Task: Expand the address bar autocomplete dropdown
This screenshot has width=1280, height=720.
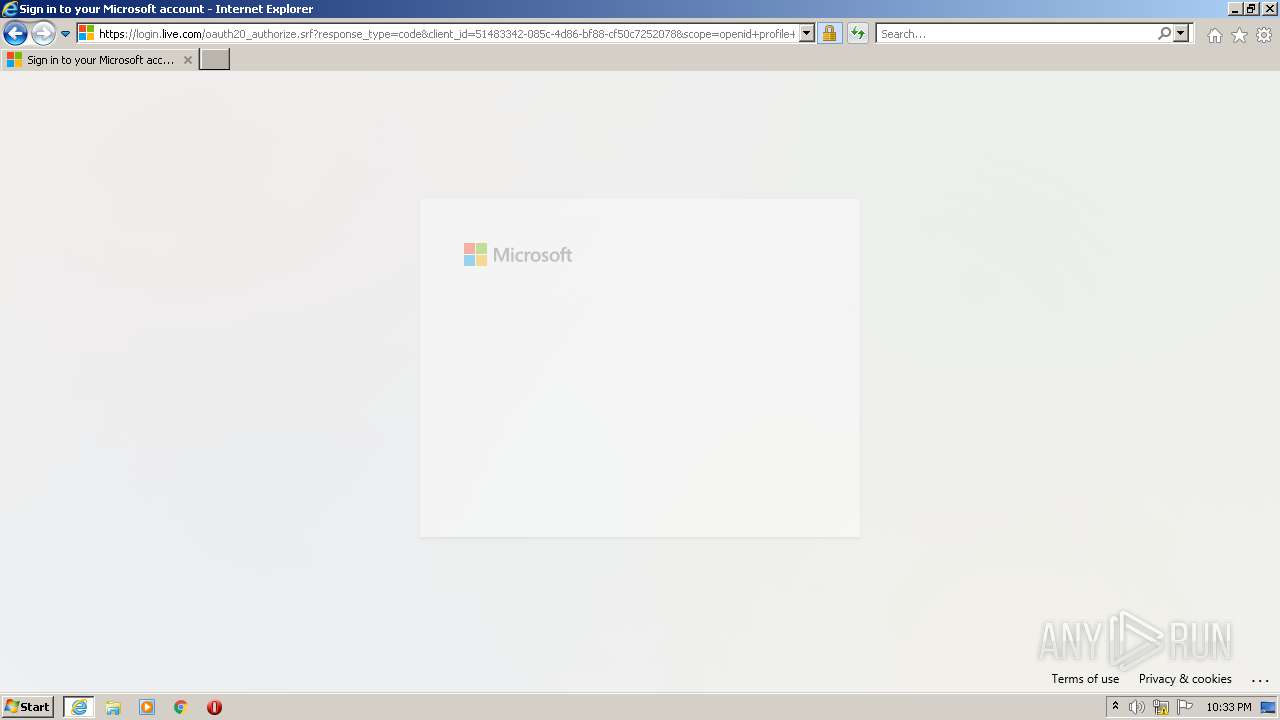Action: click(807, 34)
